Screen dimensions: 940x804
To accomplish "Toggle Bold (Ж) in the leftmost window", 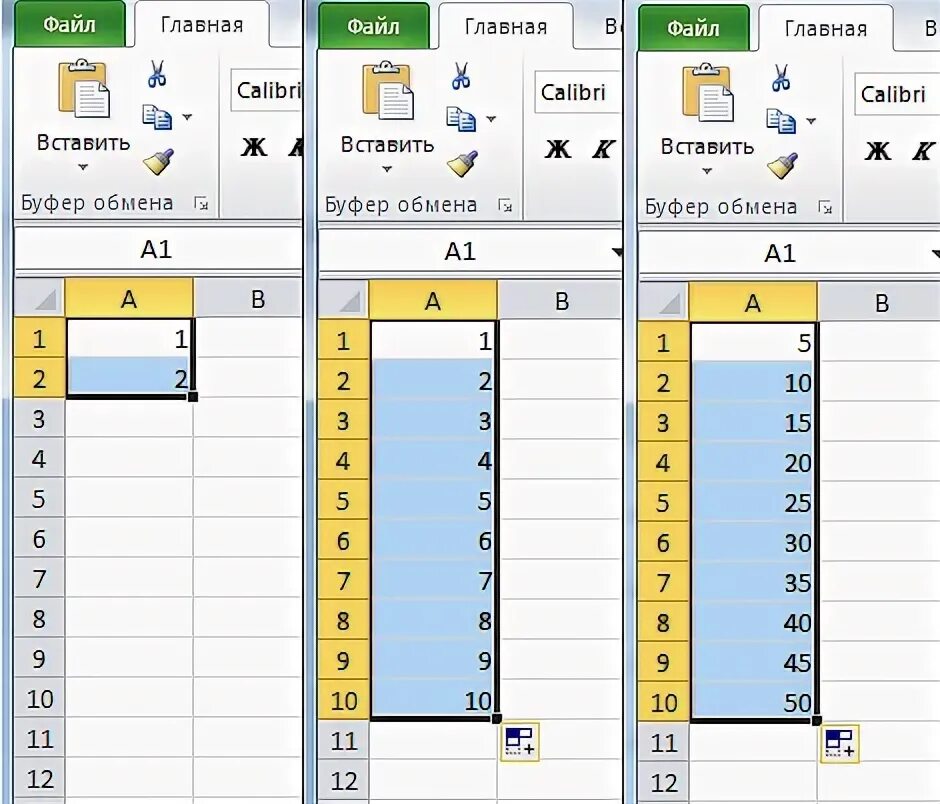I will [254, 147].
